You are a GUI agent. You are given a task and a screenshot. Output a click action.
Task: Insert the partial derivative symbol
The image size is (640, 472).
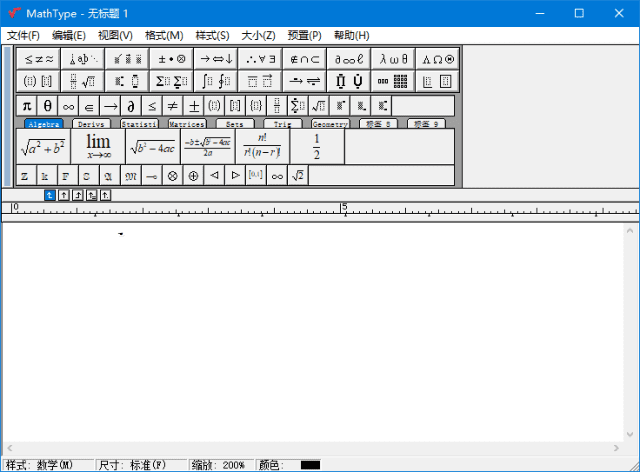pyautogui.click(x=131, y=105)
